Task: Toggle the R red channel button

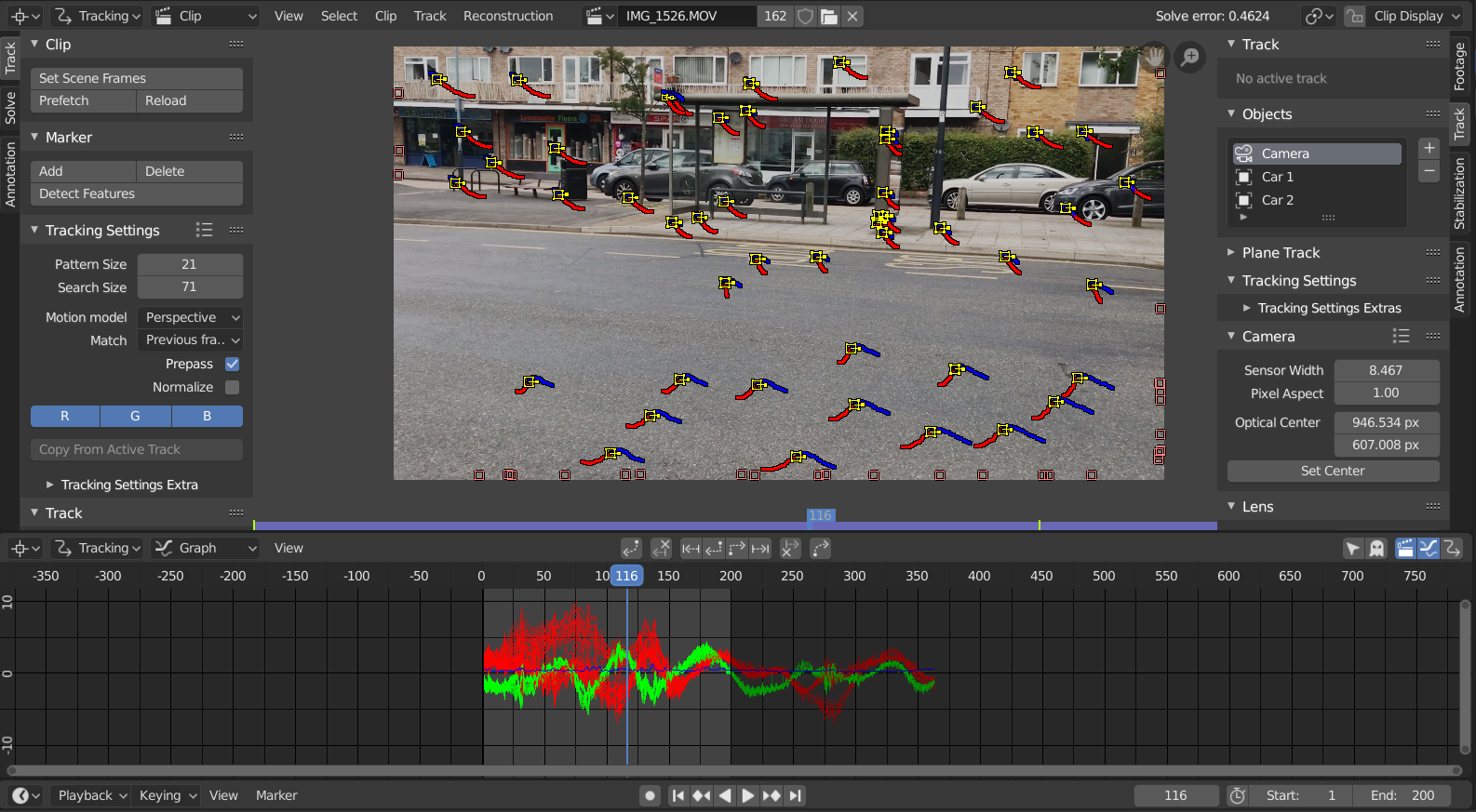Action: pos(65,416)
